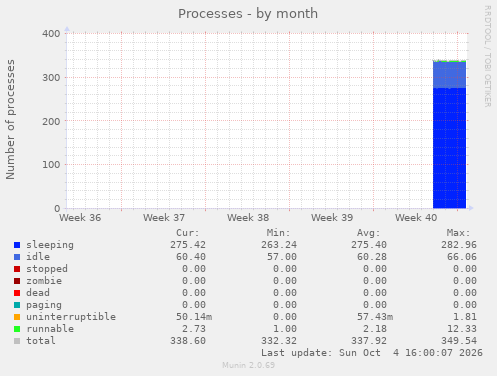Click the runnable average value 2.18
Image resolution: width=497 pixels, height=376 pixels.
(x=375, y=329)
